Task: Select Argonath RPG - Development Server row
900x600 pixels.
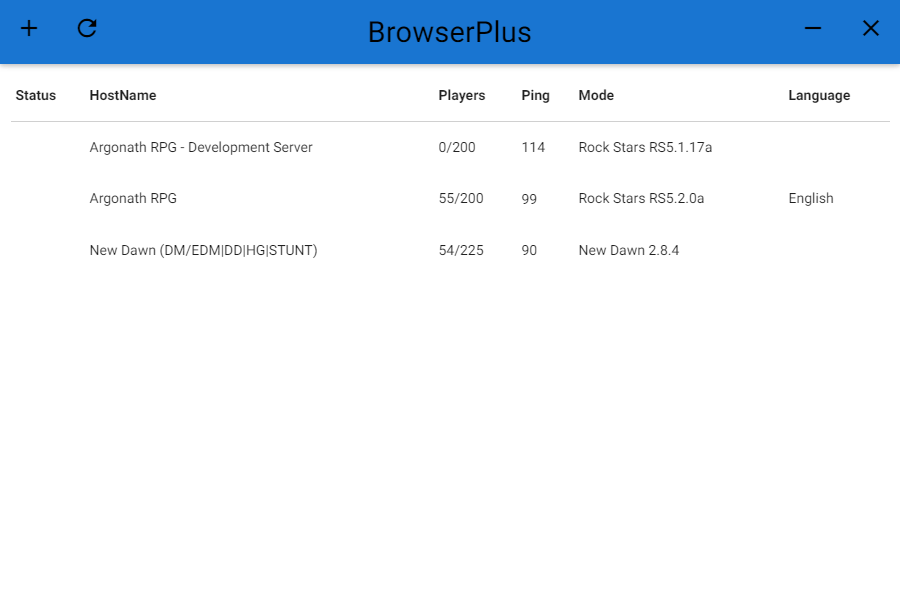Action: [450, 148]
